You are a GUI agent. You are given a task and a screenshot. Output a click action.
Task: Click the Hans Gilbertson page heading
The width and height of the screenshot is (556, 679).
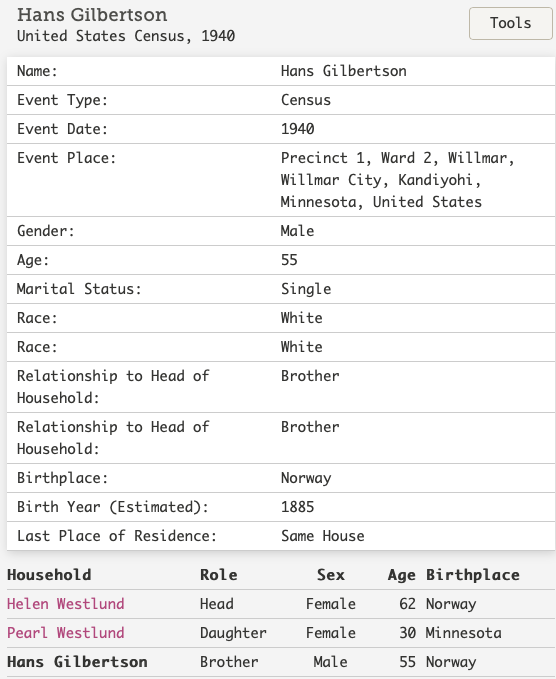[x=92, y=15]
